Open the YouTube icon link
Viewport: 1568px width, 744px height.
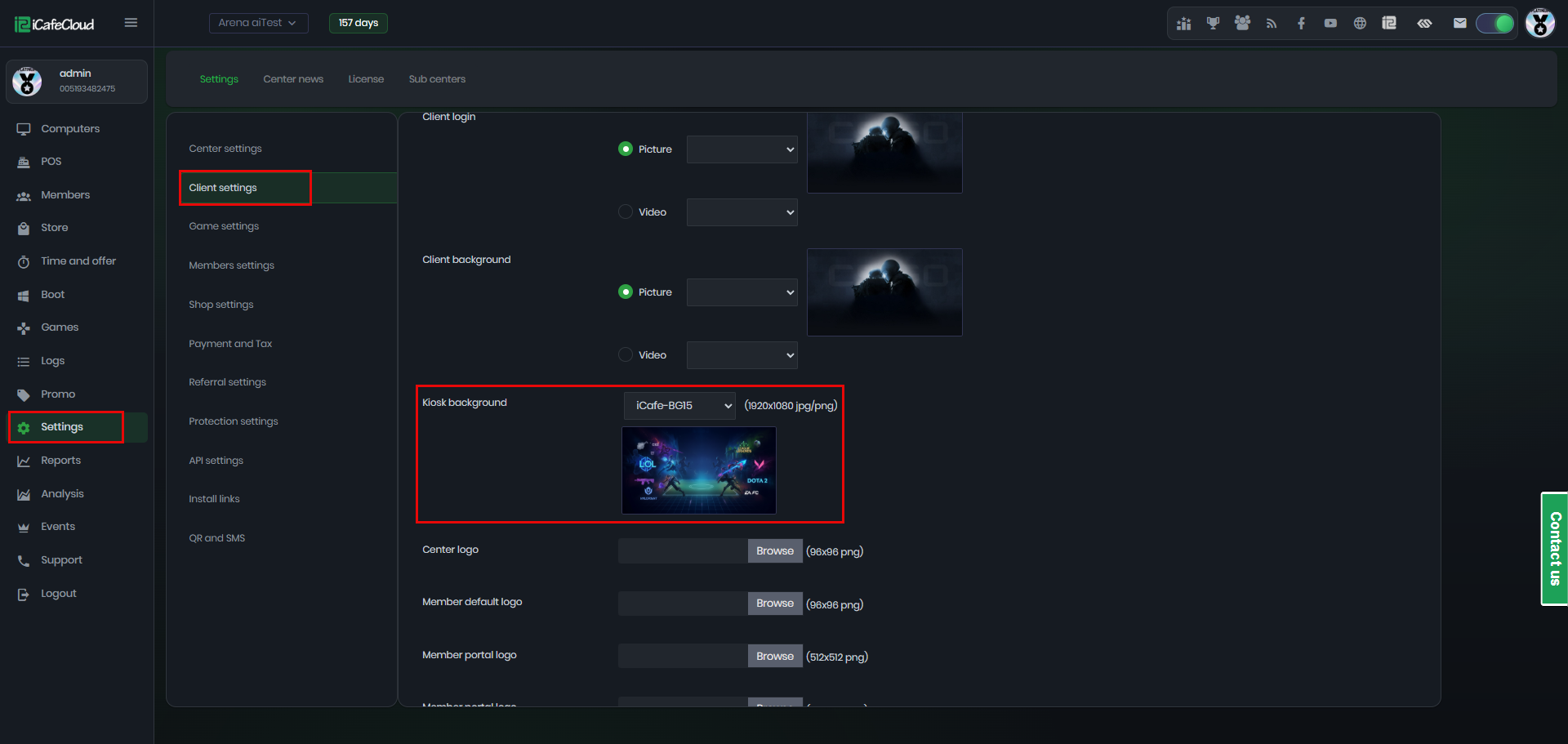(x=1330, y=24)
